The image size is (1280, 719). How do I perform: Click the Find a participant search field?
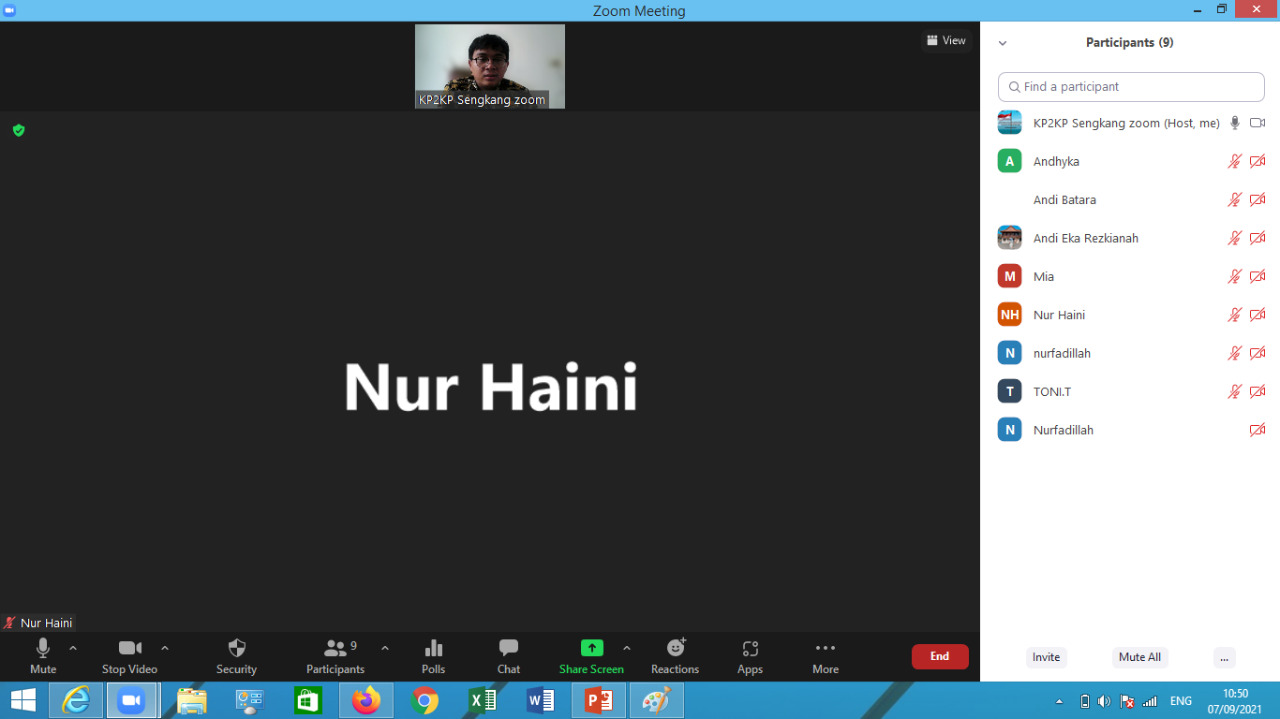coord(1131,87)
